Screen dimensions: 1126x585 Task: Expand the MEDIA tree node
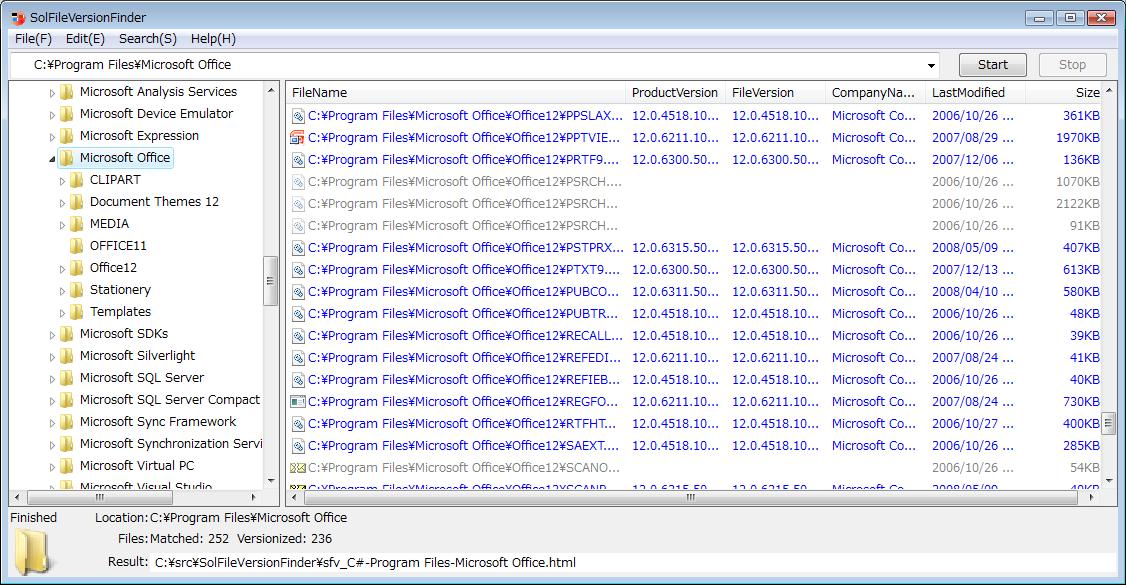[x=62, y=225]
